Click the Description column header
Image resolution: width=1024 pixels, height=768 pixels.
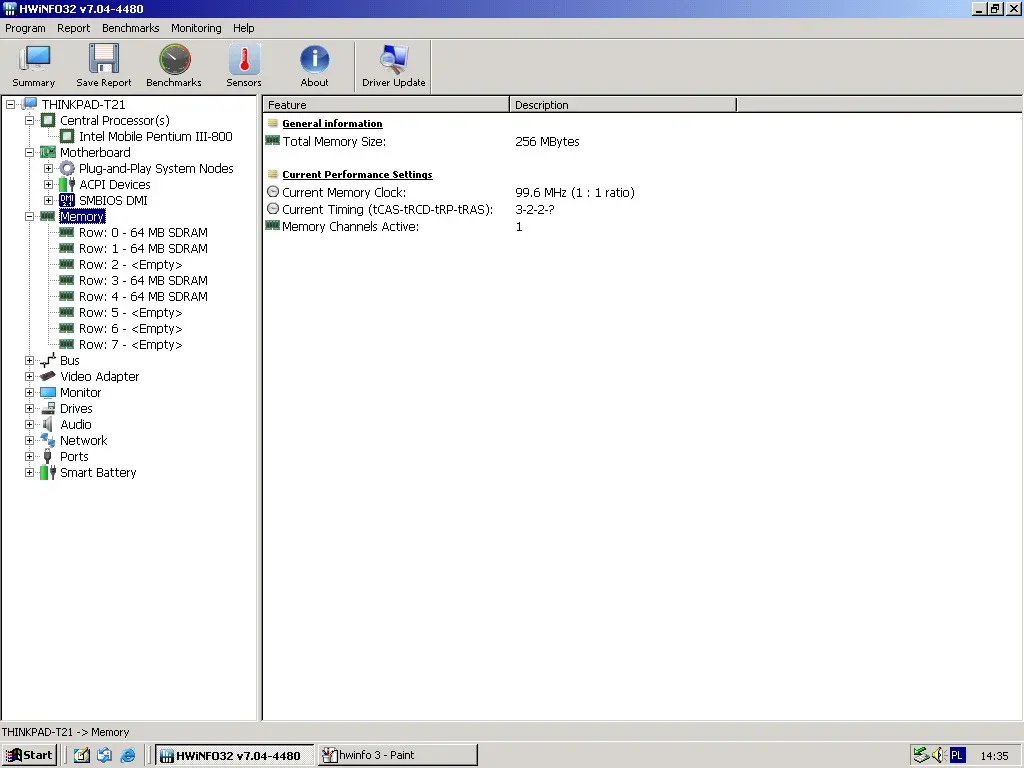pos(622,104)
